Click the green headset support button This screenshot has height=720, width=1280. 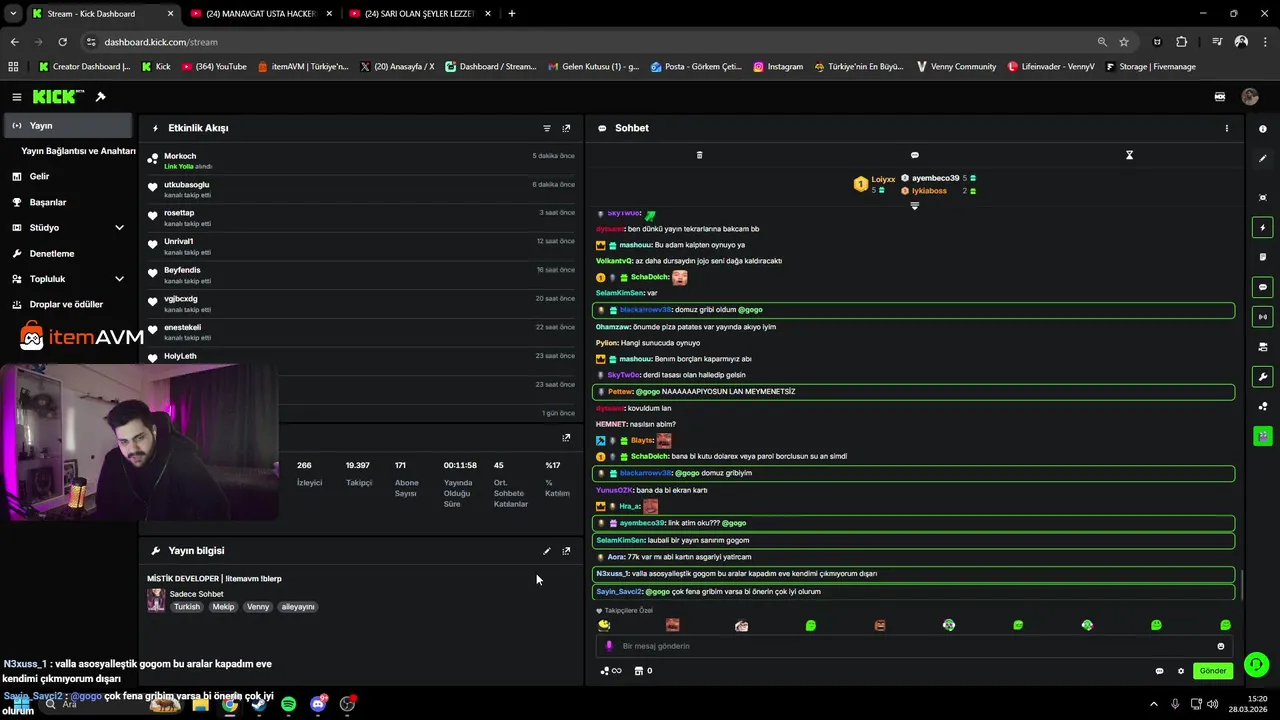tap(1257, 664)
